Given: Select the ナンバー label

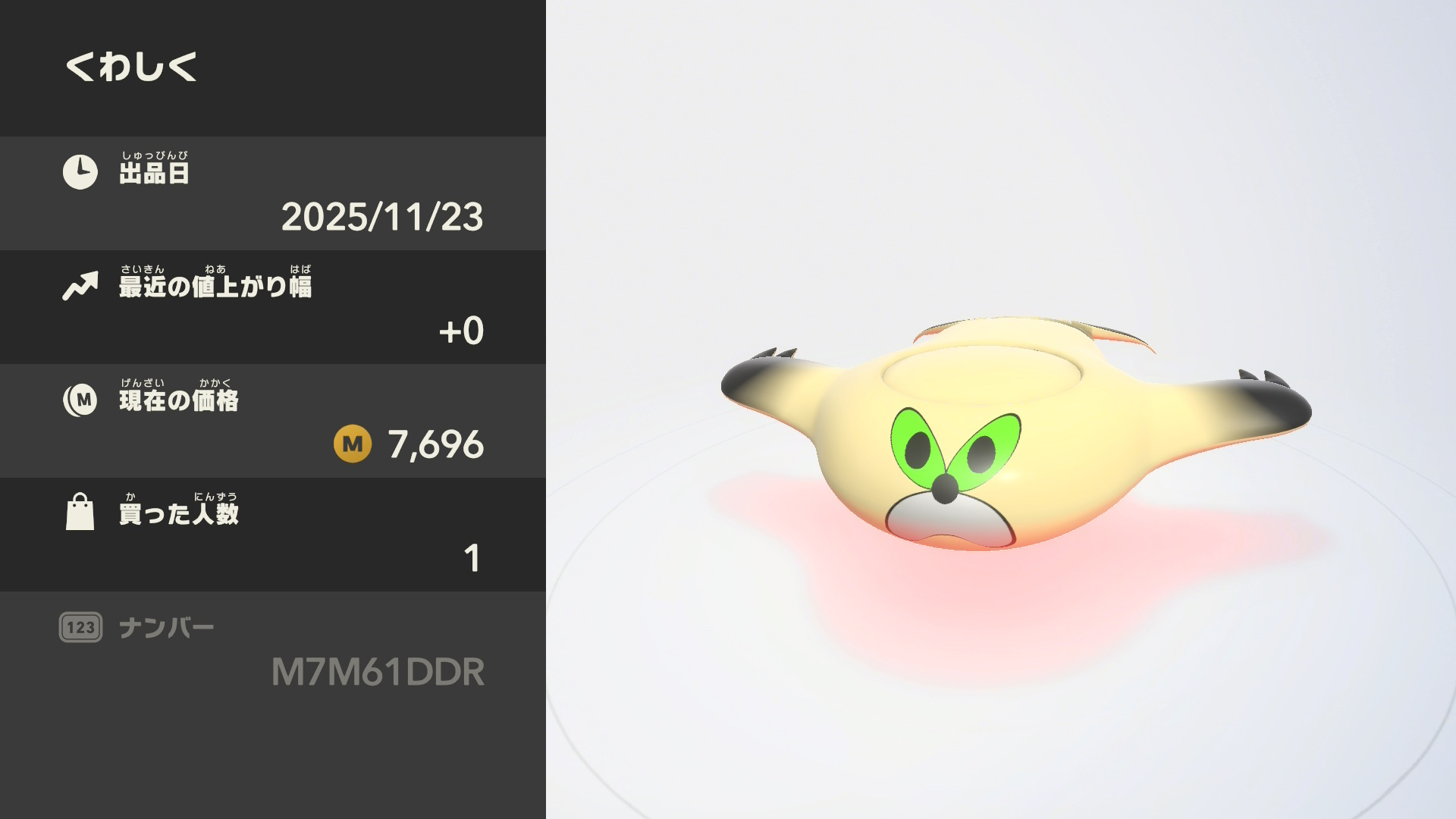Looking at the screenshot, I should point(167,628).
